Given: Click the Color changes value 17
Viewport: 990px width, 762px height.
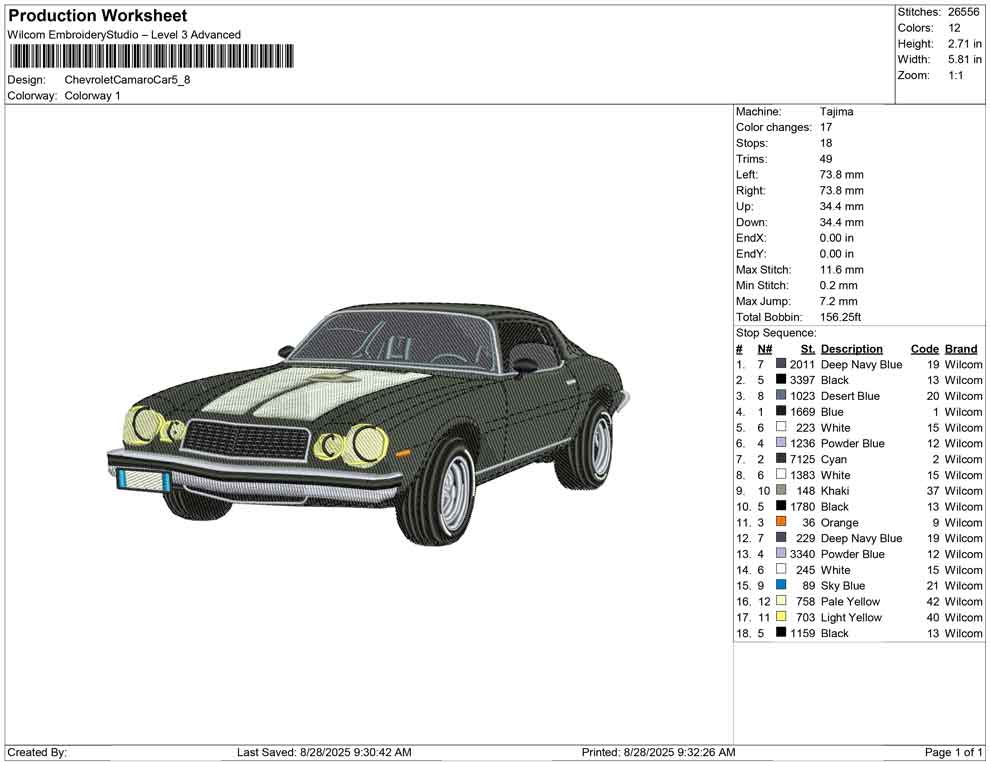Looking at the screenshot, I should [x=826, y=128].
